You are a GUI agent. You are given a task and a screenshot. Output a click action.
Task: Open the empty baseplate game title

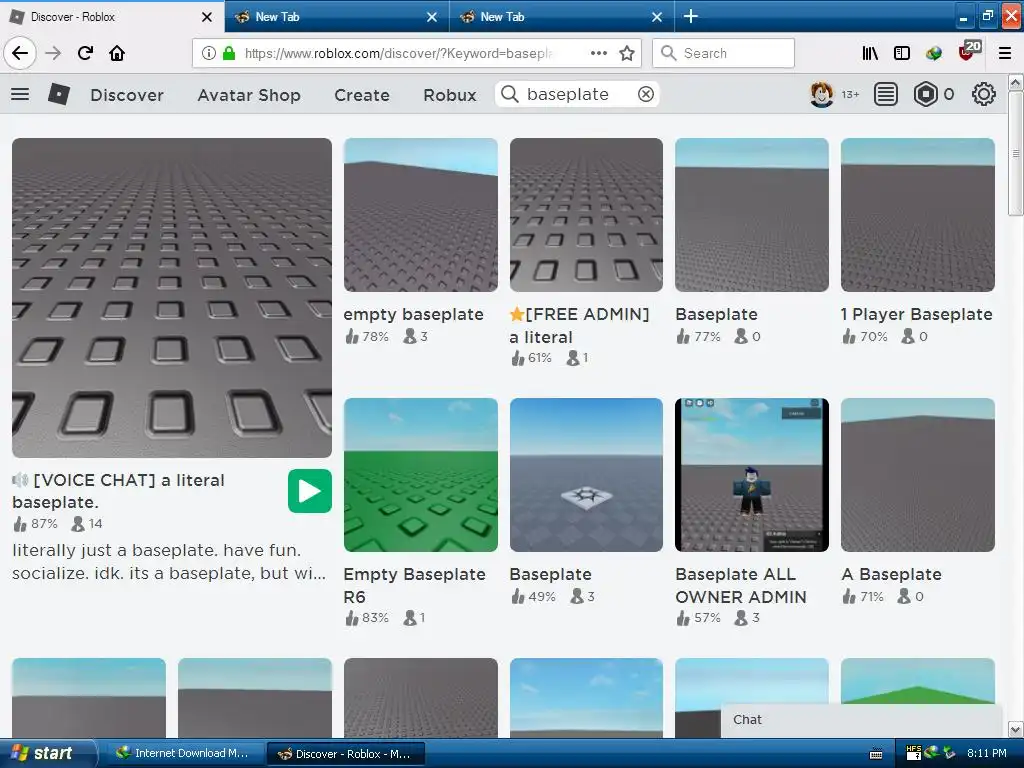(x=413, y=314)
